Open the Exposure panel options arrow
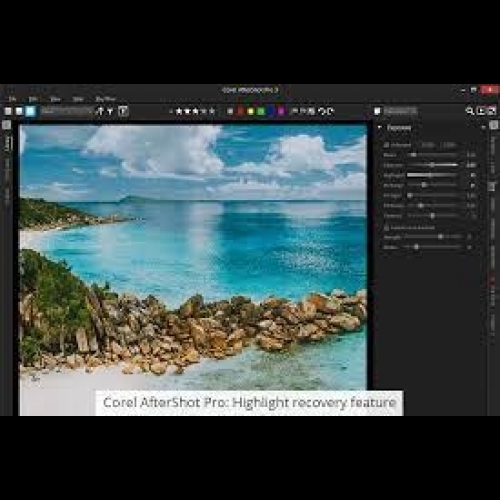 click(x=483, y=128)
